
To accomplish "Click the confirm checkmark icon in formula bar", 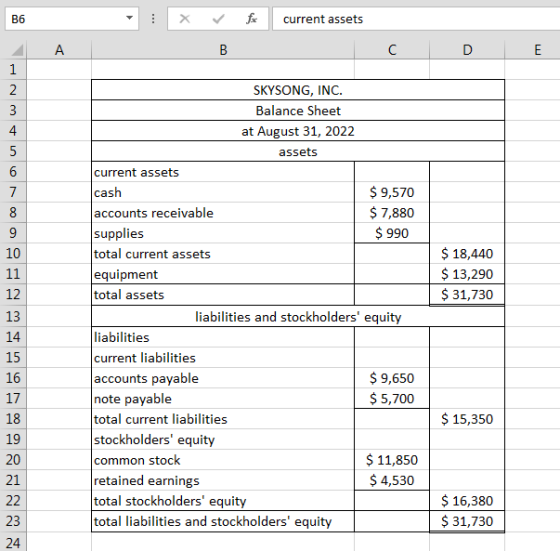I will pyautogui.click(x=218, y=19).
